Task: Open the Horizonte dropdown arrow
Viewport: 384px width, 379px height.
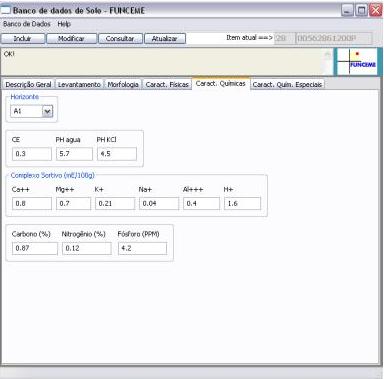Action: click(x=47, y=111)
